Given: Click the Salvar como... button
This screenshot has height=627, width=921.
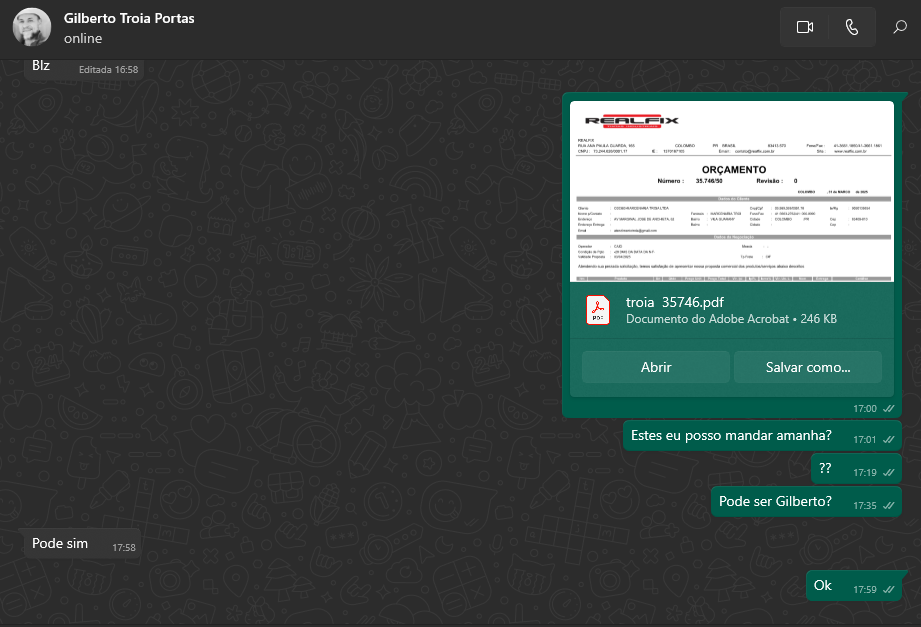Looking at the screenshot, I should (x=807, y=367).
